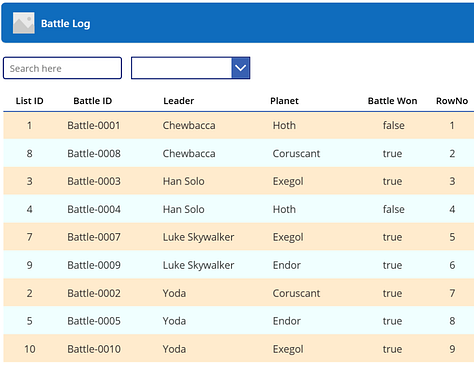Click Coruscant in the Battle-0008 row
The image size is (474, 365).
coord(296,153)
